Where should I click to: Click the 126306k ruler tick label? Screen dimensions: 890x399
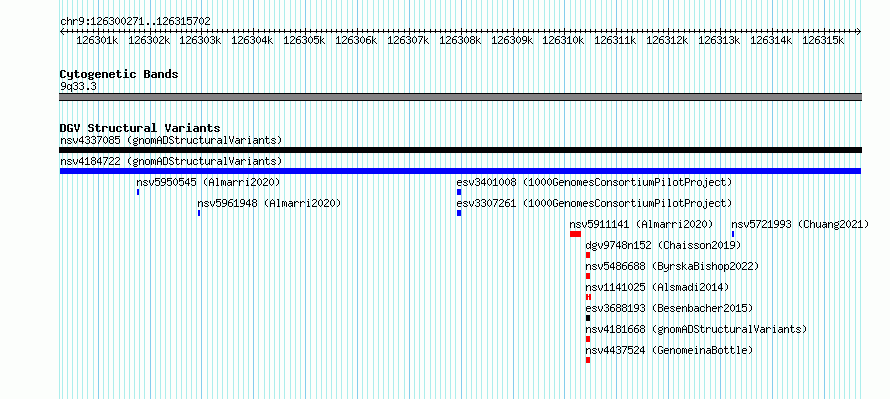point(356,40)
